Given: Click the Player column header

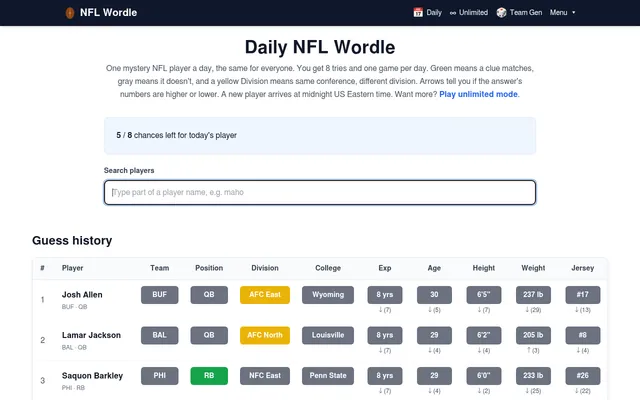Looking at the screenshot, I should (x=72, y=268).
